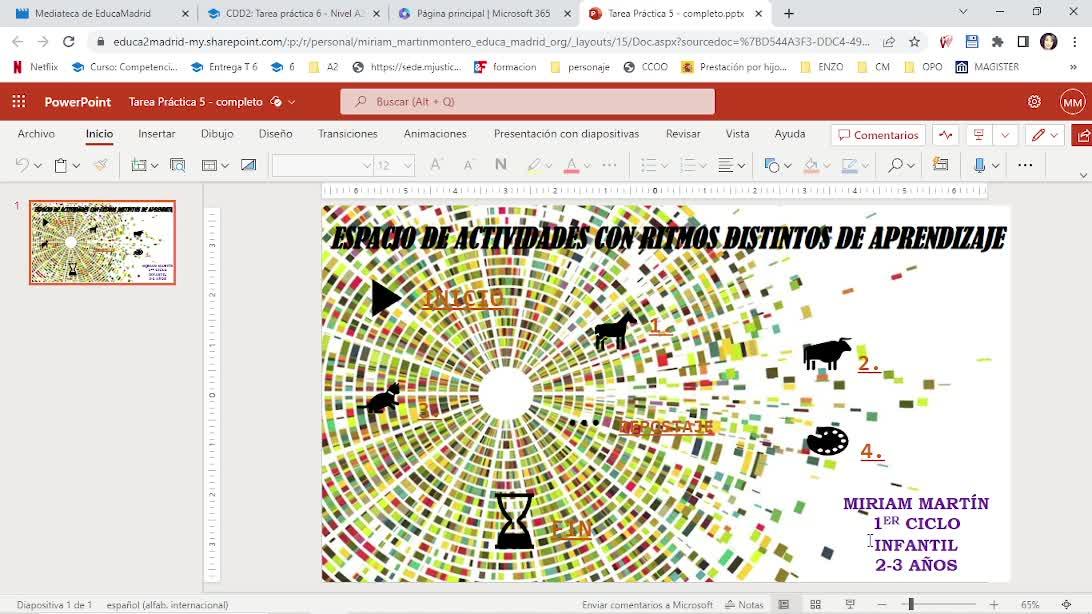Click the increase font size icon
This screenshot has height=614, width=1092.
pyautogui.click(x=436, y=165)
